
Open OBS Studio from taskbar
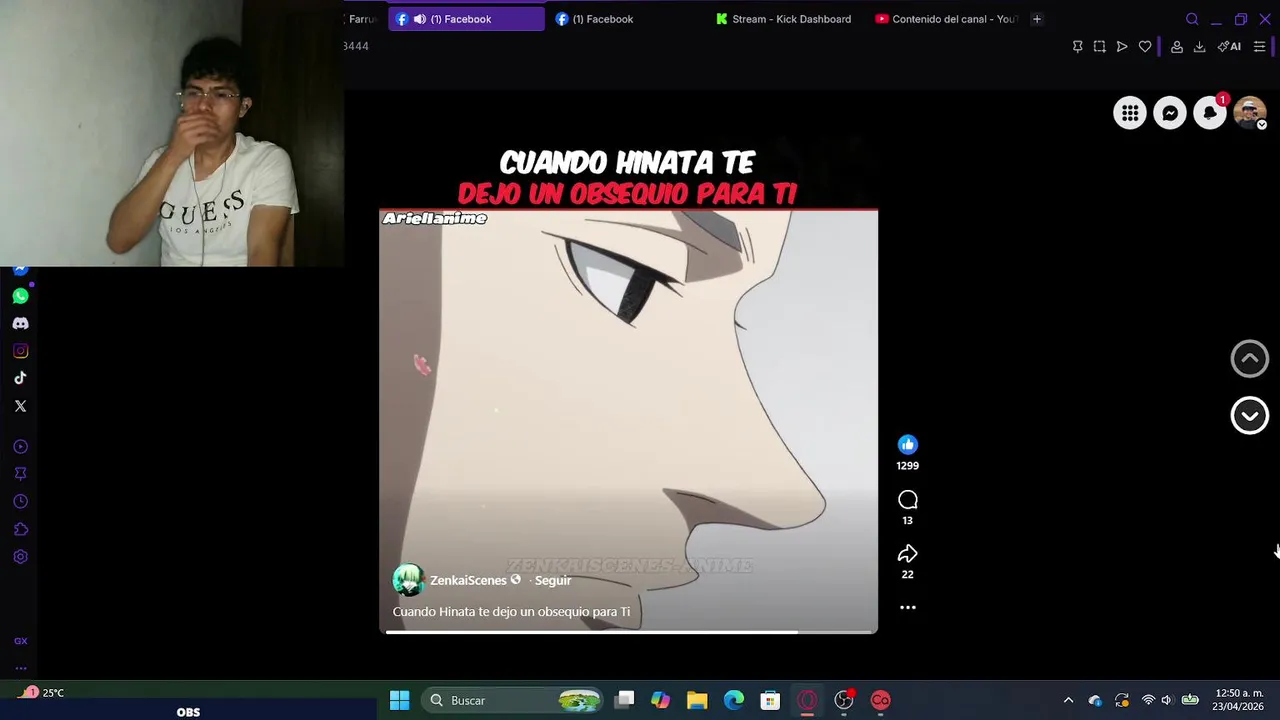[x=844, y=700]
